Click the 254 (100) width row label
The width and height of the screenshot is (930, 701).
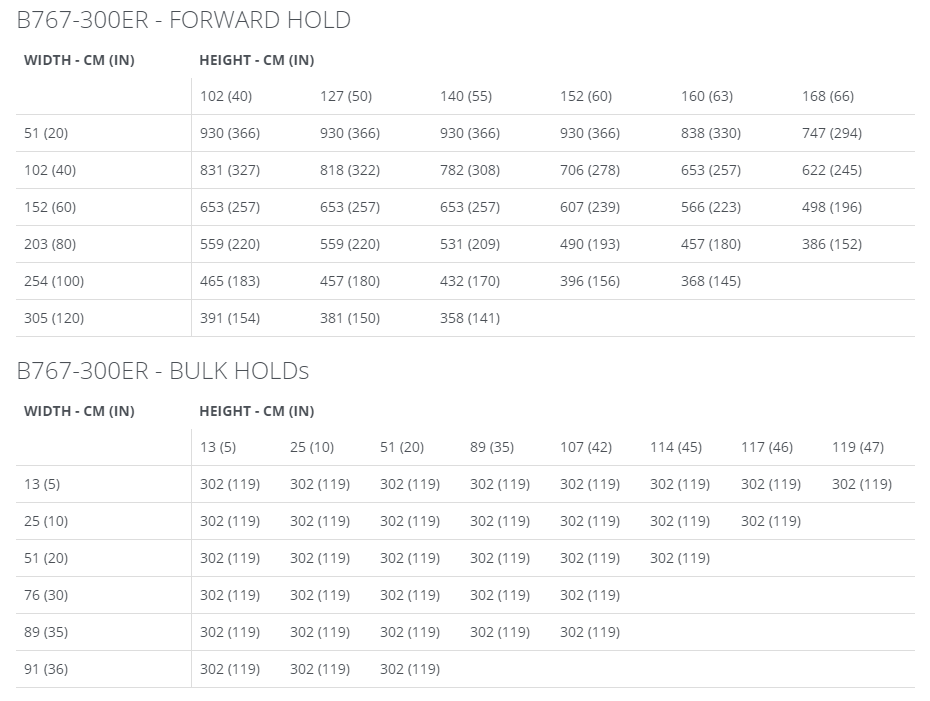point(54,281)
